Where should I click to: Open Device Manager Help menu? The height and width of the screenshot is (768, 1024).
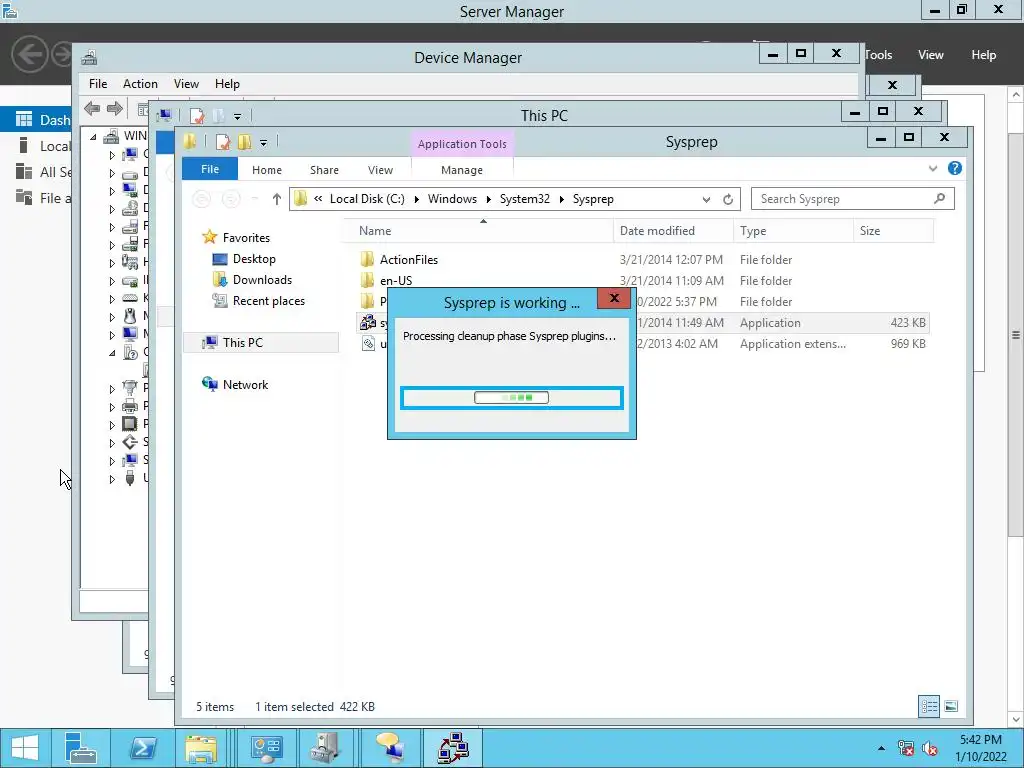coord(227,84)
